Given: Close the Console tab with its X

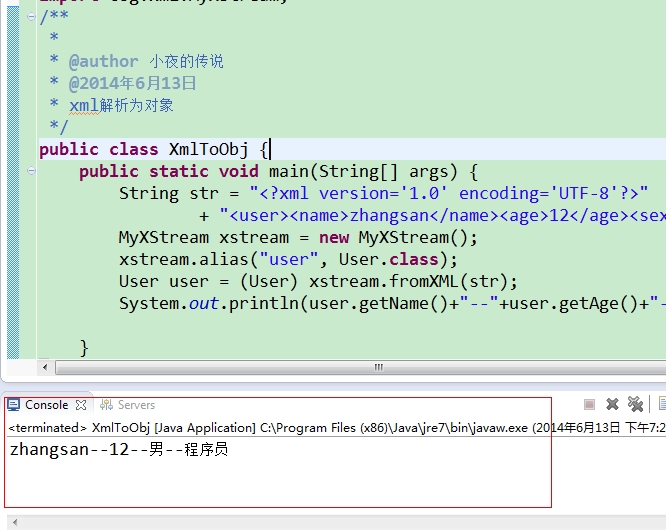Looking at the screenshot, I should coord(81,405).
